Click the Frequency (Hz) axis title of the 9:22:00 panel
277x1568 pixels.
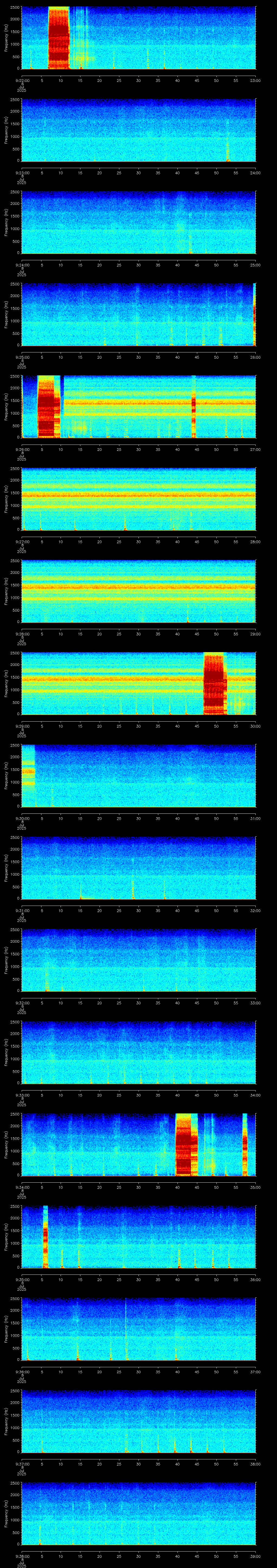[x=6, y=38]
